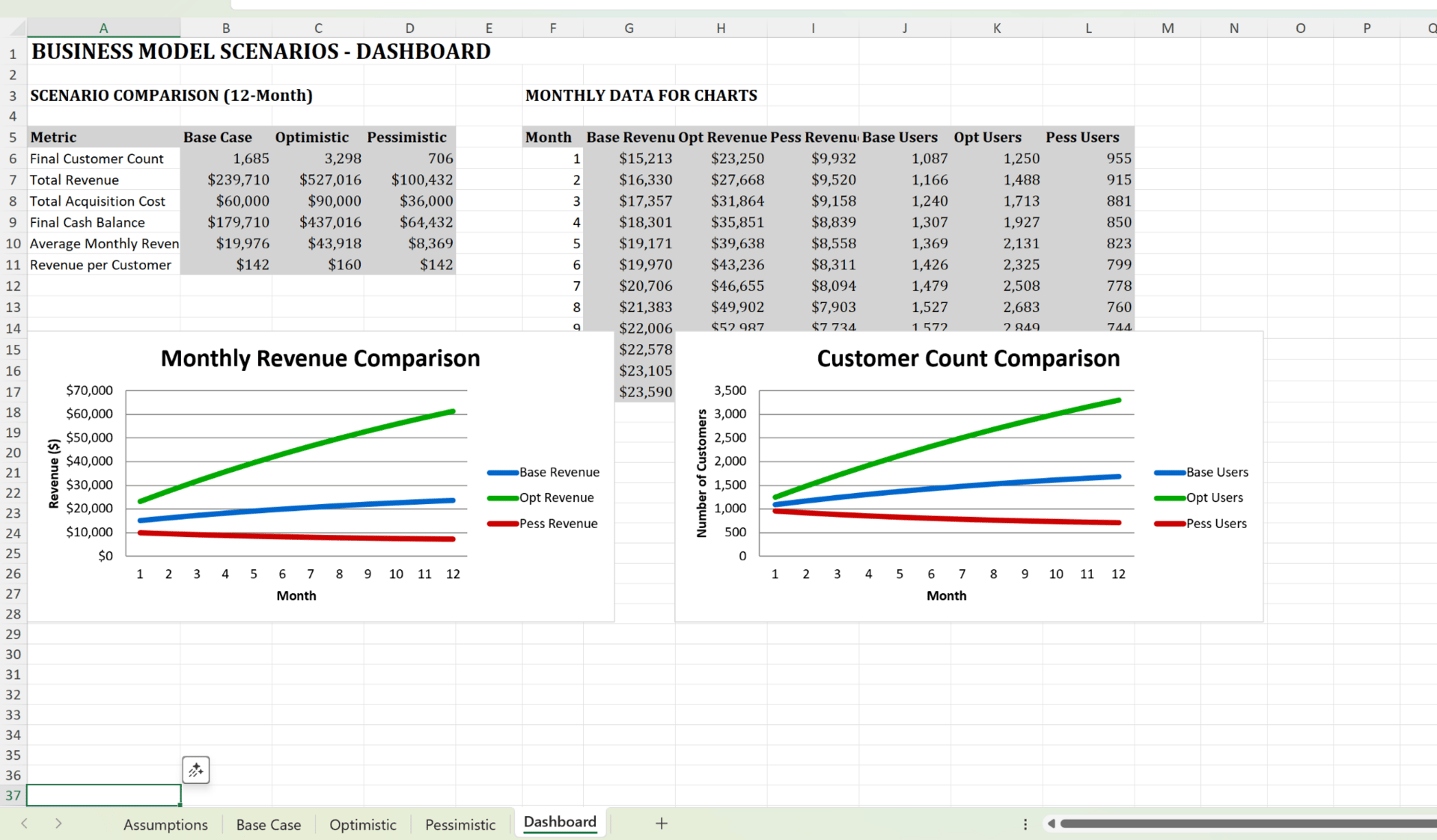Click the next sheet navigation arrow
Screen dimensions: 1437x840
[58, 824]
